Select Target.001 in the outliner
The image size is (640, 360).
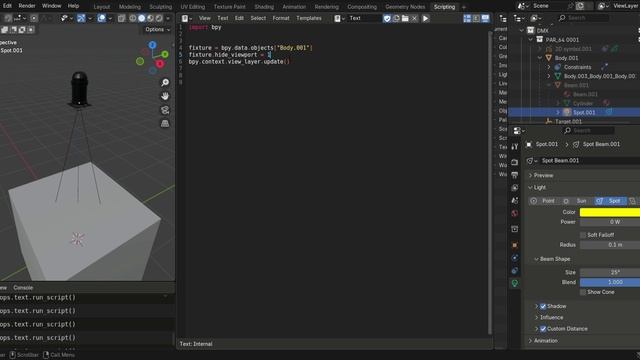(x=568, y=122)
